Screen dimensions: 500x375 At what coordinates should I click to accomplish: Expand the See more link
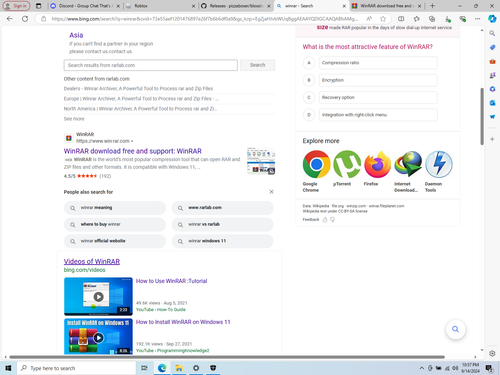point(74,119)
